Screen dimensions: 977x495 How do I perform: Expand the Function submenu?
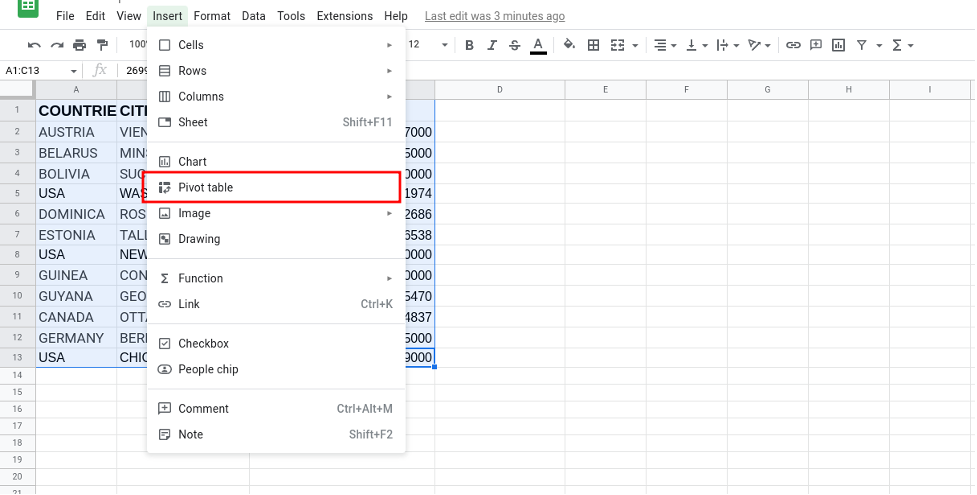(x=276, y=278)
